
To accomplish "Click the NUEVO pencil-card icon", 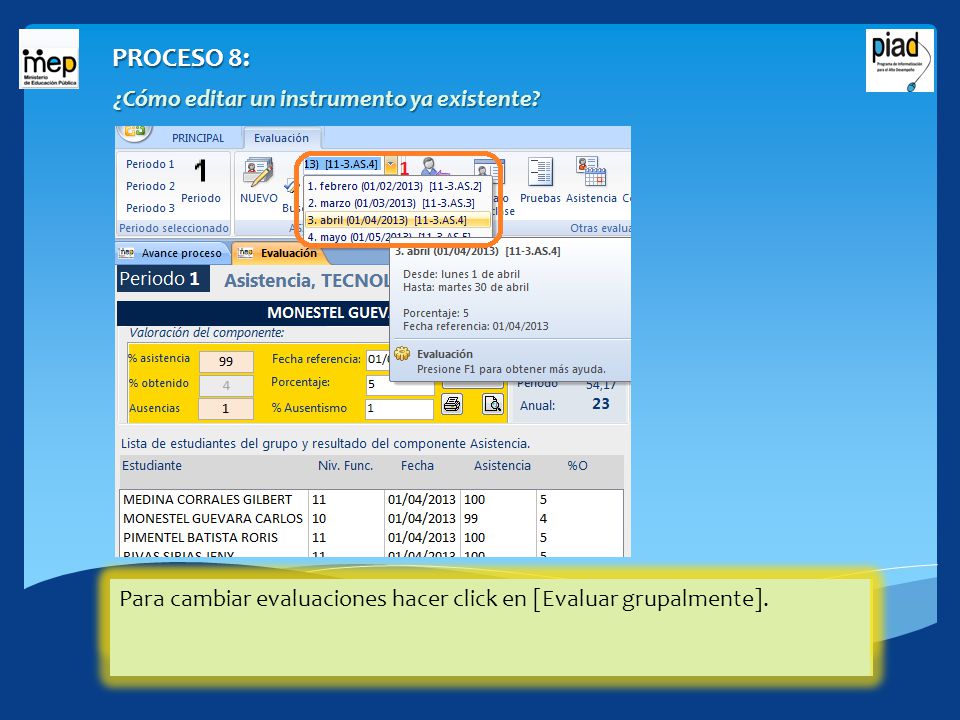I will pyautogui.click(x=258, y=173).
